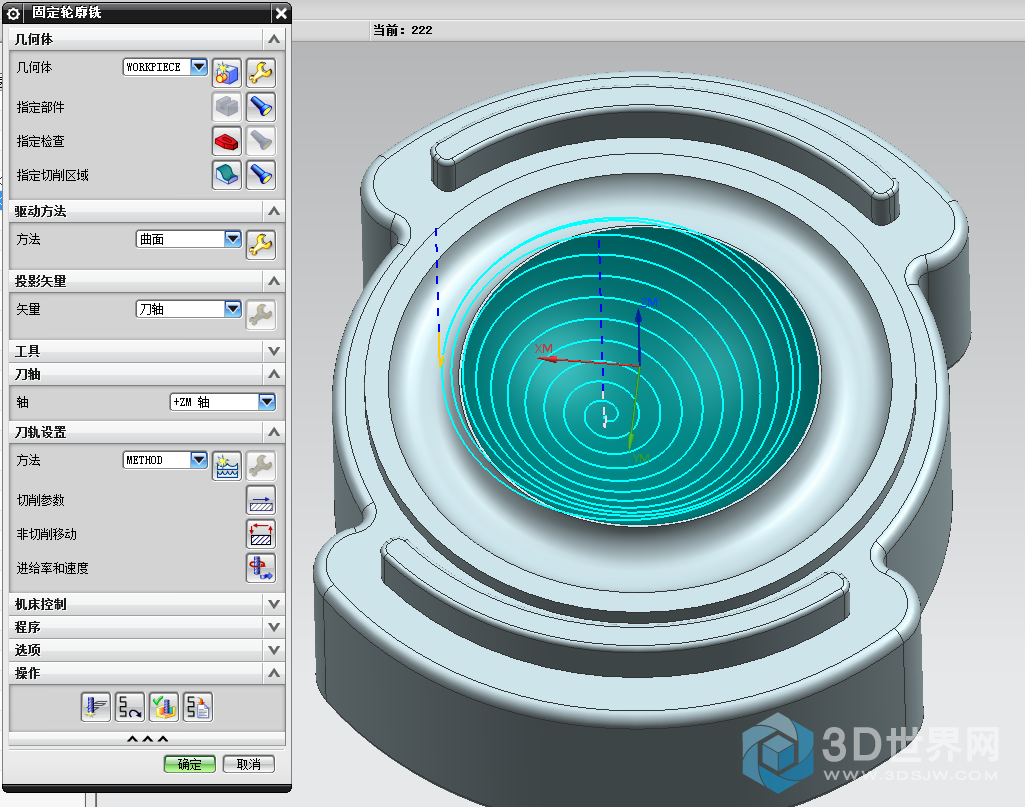This screenshot has height=807, width=1025.
Task: Open the drive method 曲面 dropdown
Action: [x=233, y=239]
